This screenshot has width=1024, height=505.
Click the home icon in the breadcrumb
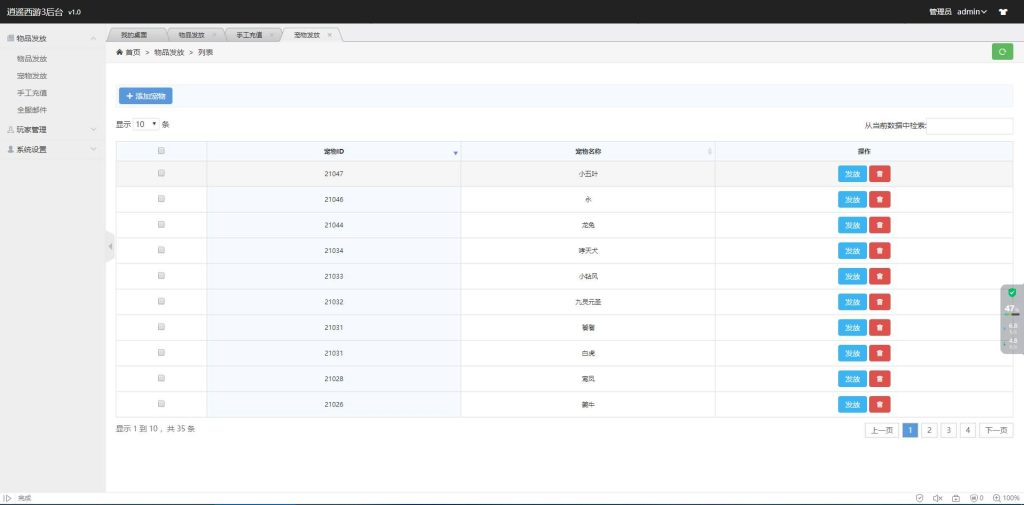coord(120,52)
